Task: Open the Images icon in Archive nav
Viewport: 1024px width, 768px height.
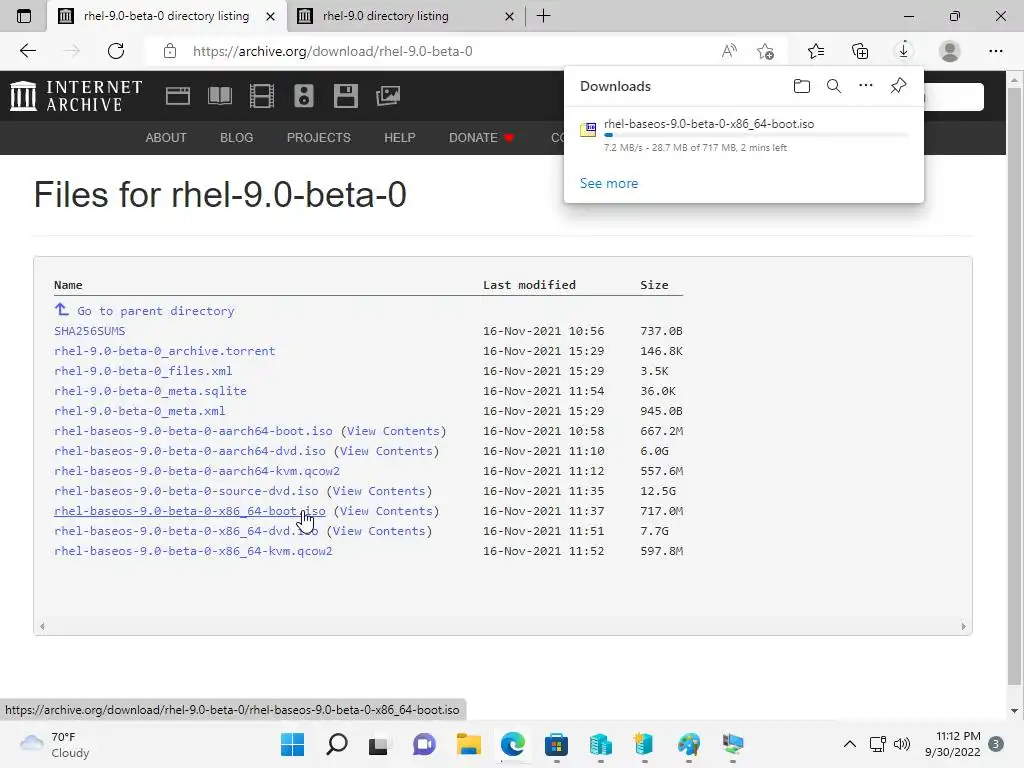Action: coord(388,96)
